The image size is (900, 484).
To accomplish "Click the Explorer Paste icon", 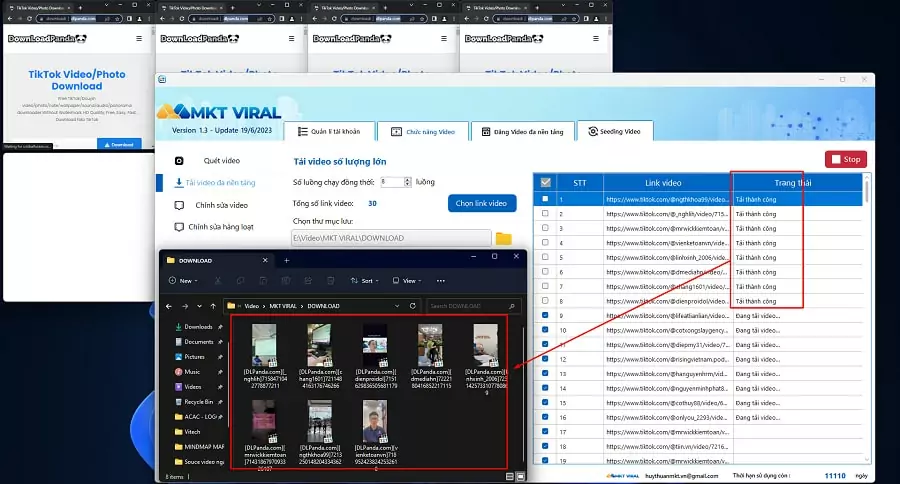I will (x=263, y=281).
